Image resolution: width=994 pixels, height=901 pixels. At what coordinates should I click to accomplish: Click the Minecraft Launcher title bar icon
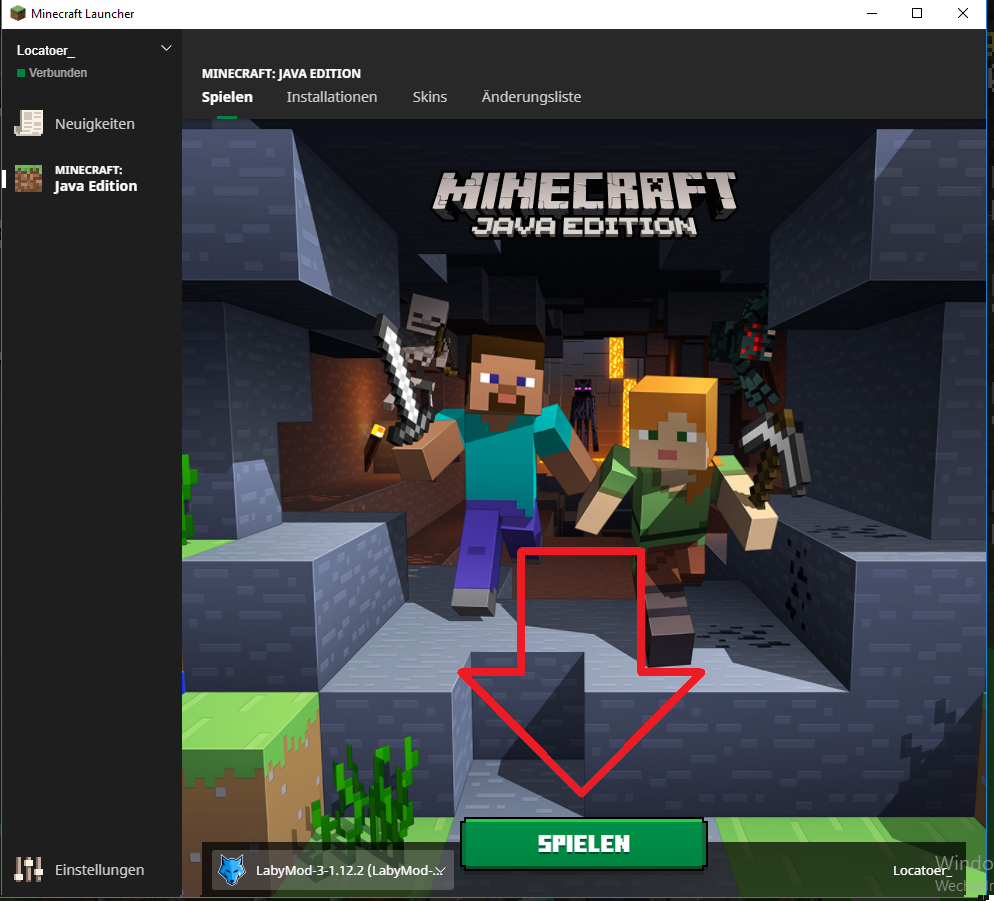tap(17, 13)
